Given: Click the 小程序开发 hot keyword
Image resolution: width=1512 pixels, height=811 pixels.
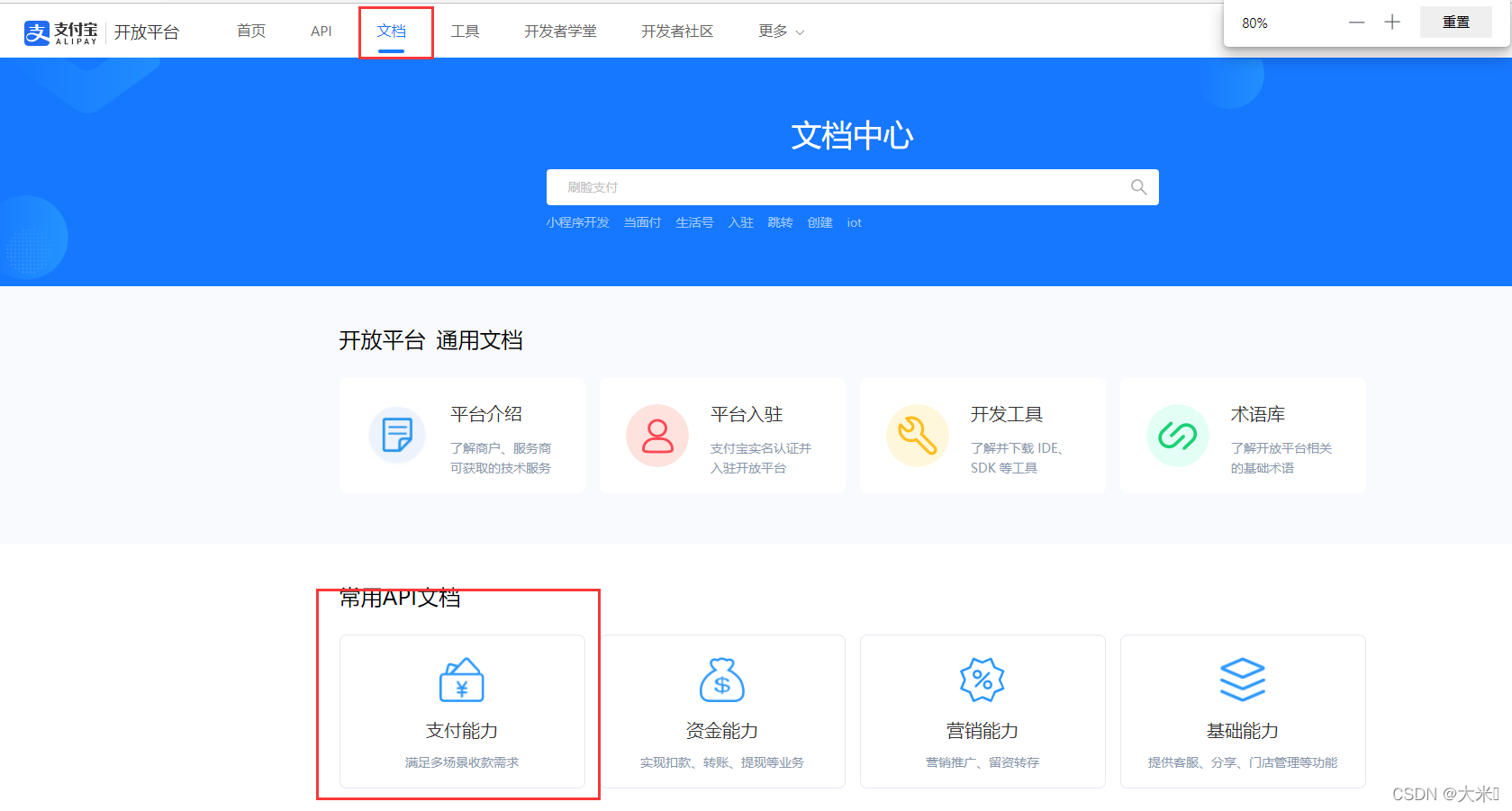Looking at the screenshot, I should pos(577,222).
